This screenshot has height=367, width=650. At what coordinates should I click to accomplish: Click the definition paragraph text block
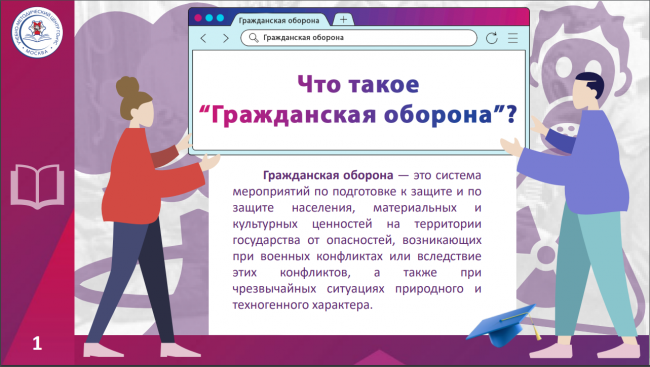tap(357, 240)
